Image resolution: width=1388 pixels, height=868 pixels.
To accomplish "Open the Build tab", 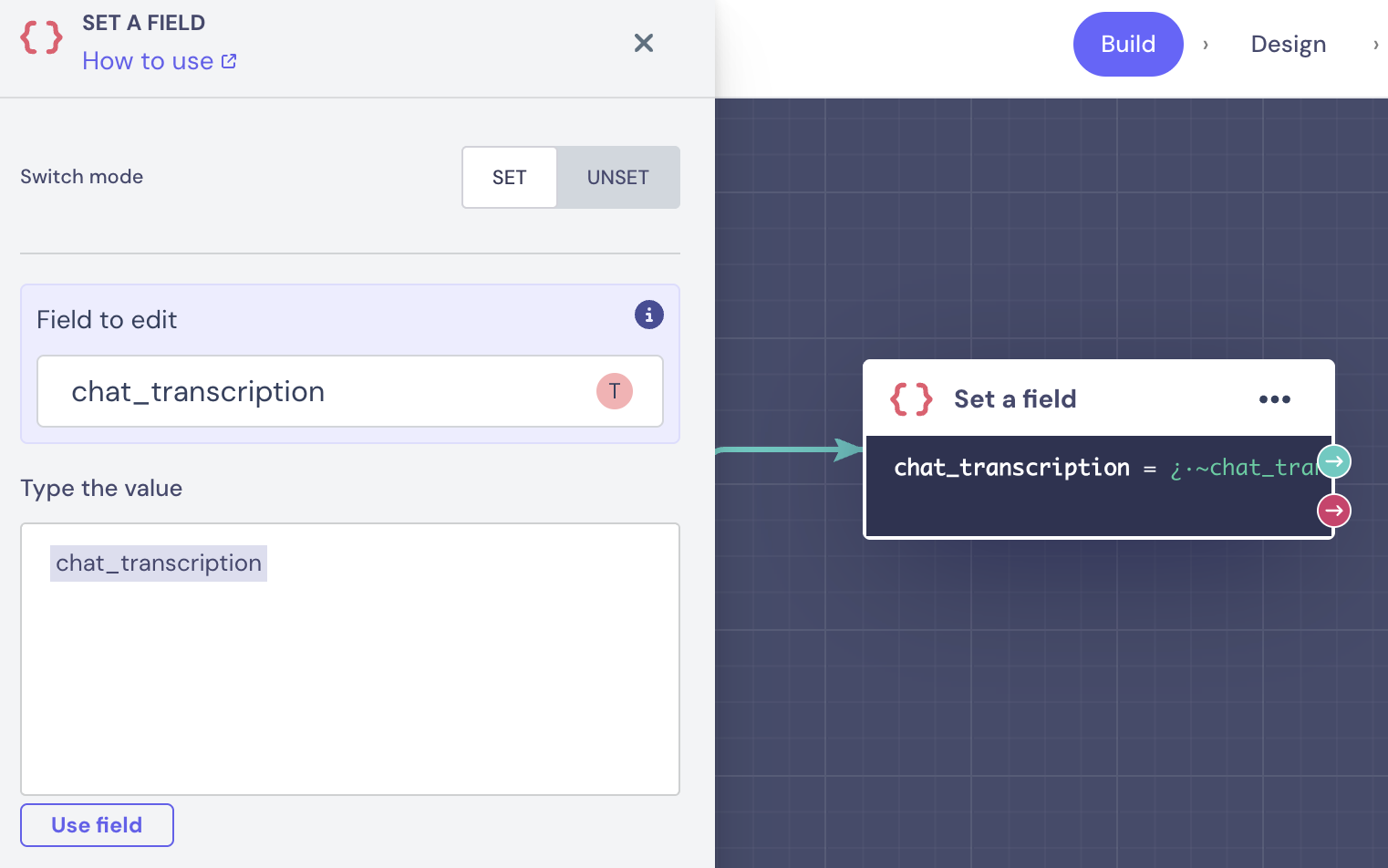I will click(x=1127, y=44).
